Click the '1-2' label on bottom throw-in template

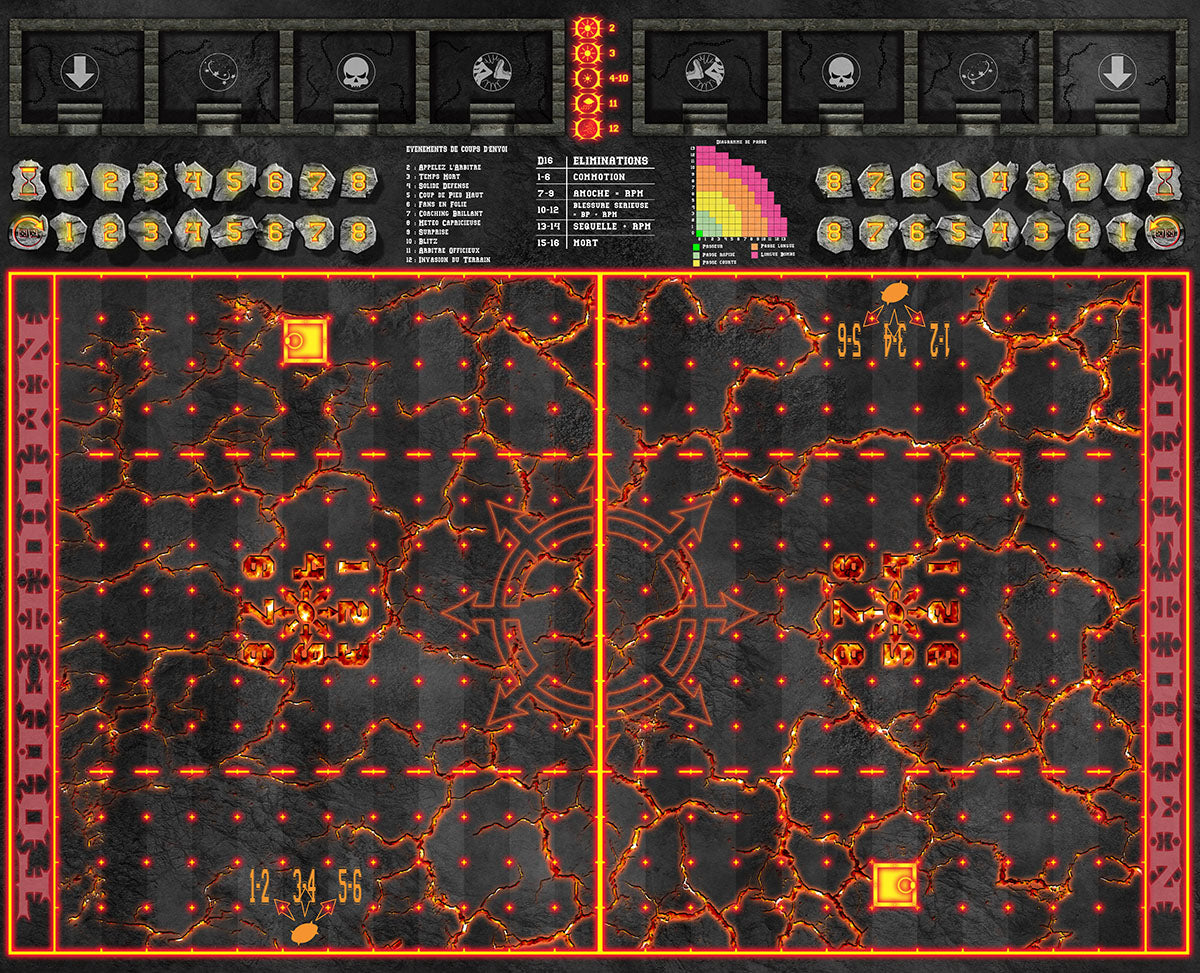260,886
